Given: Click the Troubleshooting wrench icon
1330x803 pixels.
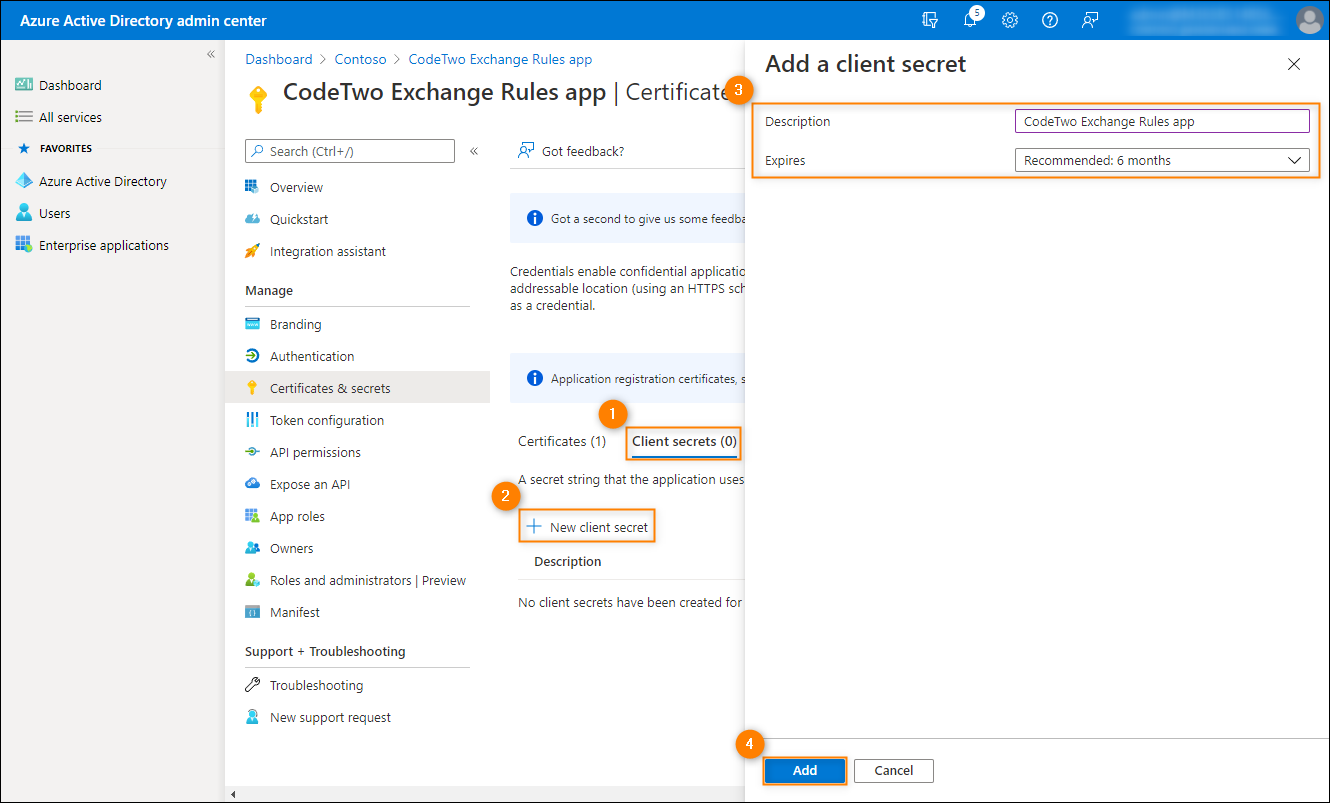Looking at the screenshot, I should (252, 685).
